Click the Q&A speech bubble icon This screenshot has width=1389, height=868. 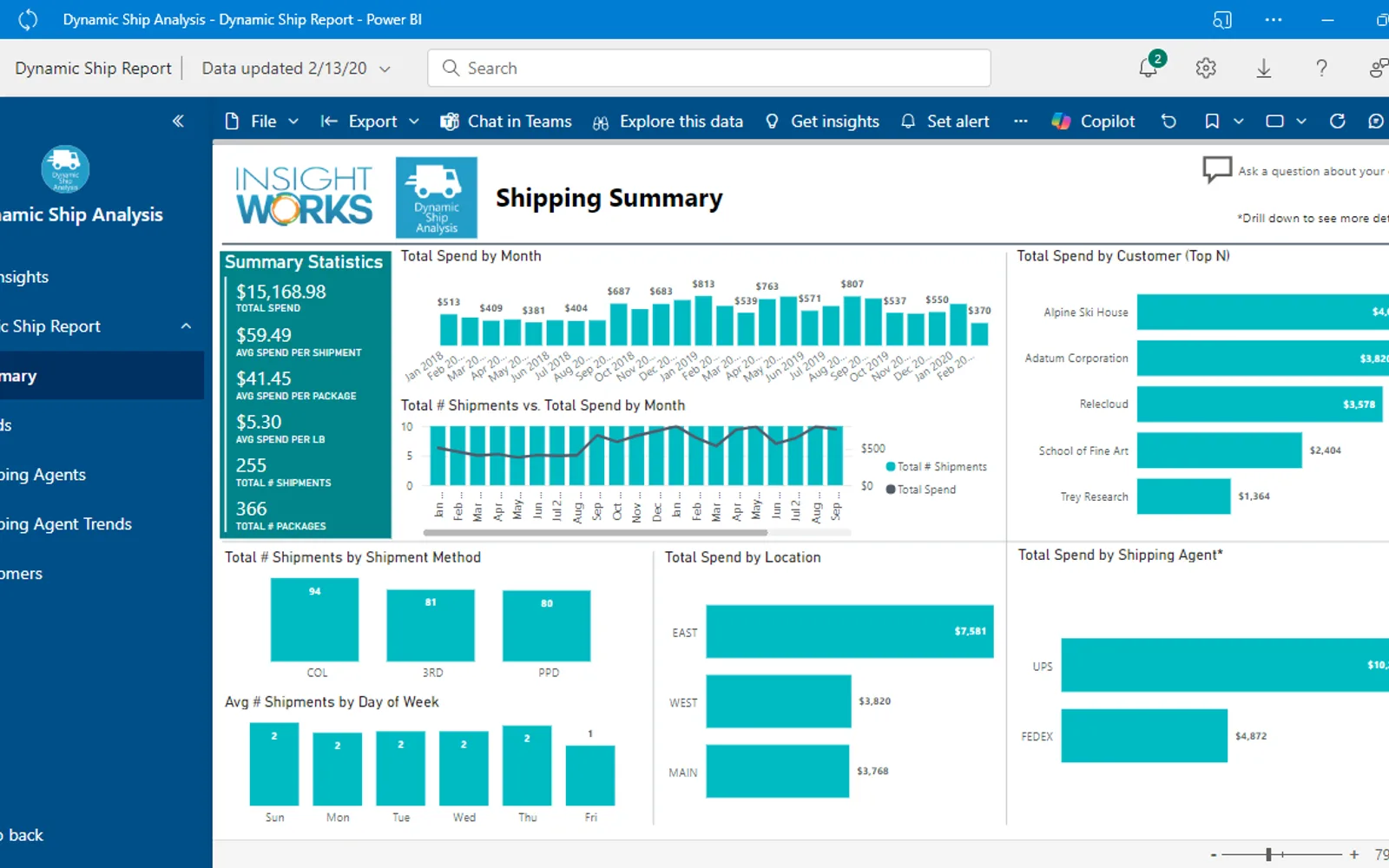tap(1217, 169)
